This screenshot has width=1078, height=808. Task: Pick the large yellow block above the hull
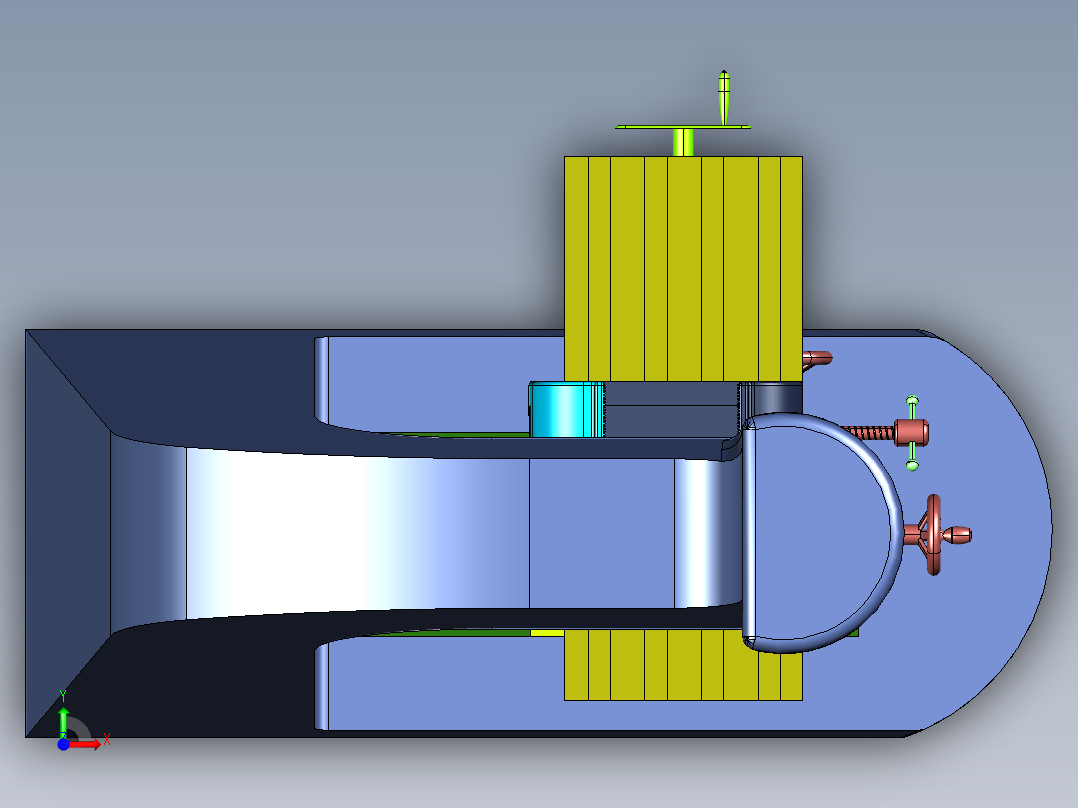coord(683,269)
